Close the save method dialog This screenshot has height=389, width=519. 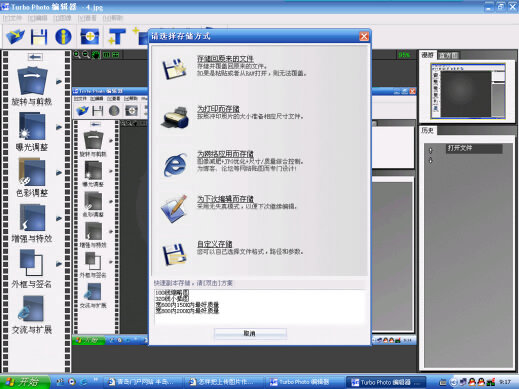click(x=364, y=36)
